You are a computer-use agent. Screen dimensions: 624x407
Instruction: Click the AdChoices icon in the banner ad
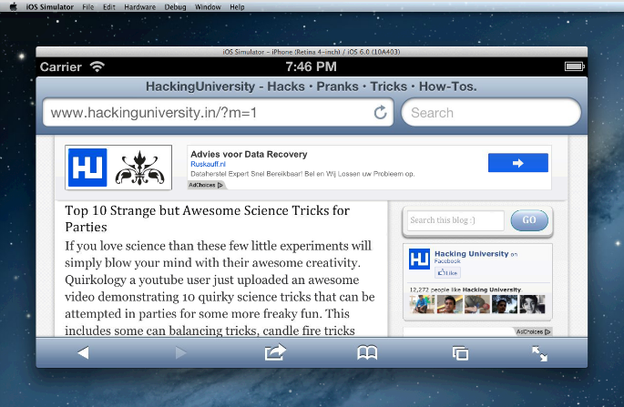pyautogui.click(x=220, y=185)
